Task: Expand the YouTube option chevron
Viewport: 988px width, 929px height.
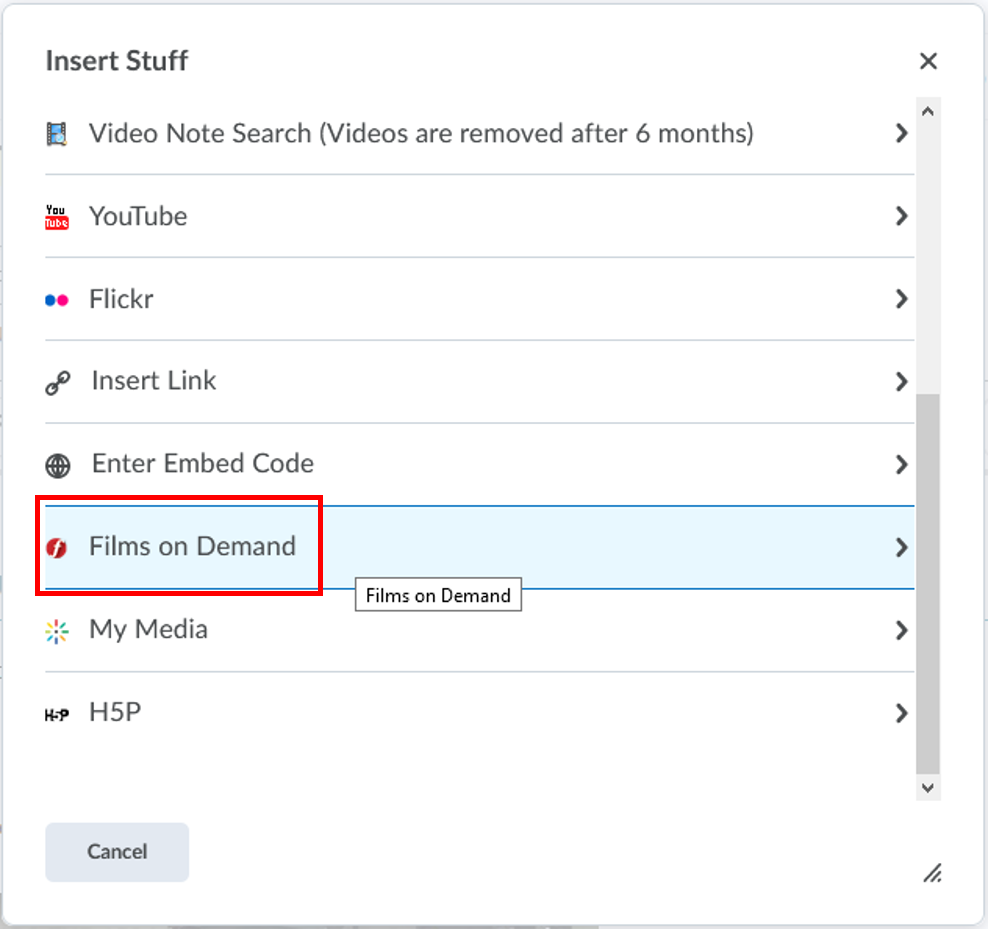Action: pos(902,216)
